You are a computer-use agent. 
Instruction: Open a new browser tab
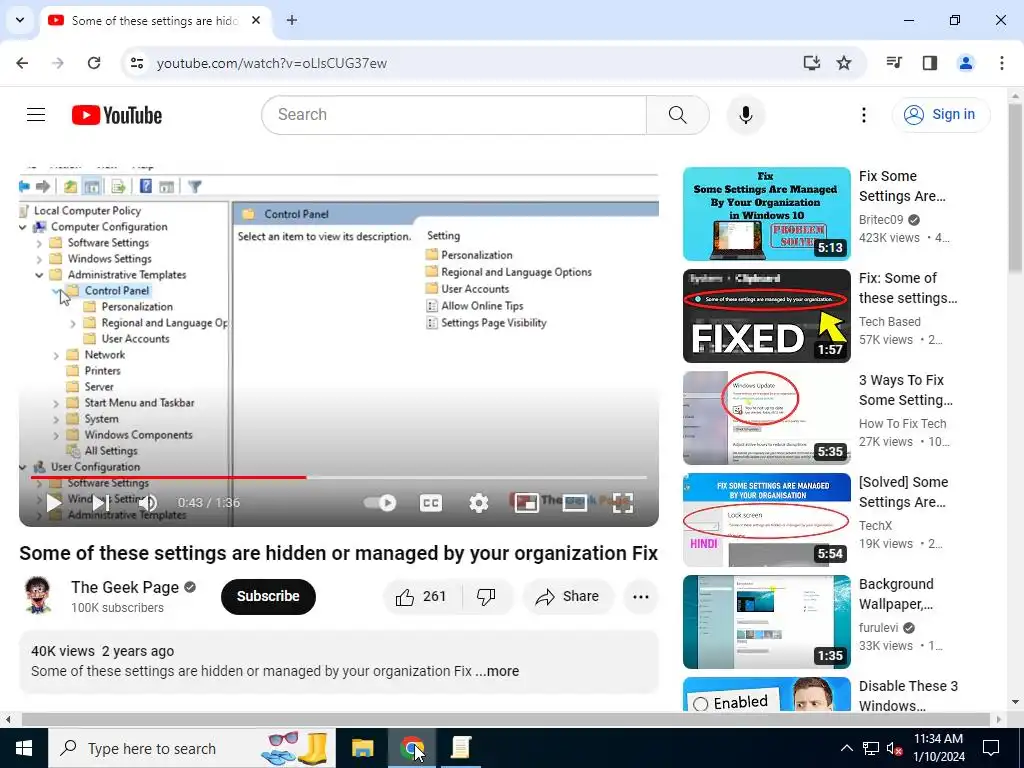[292, 20]
